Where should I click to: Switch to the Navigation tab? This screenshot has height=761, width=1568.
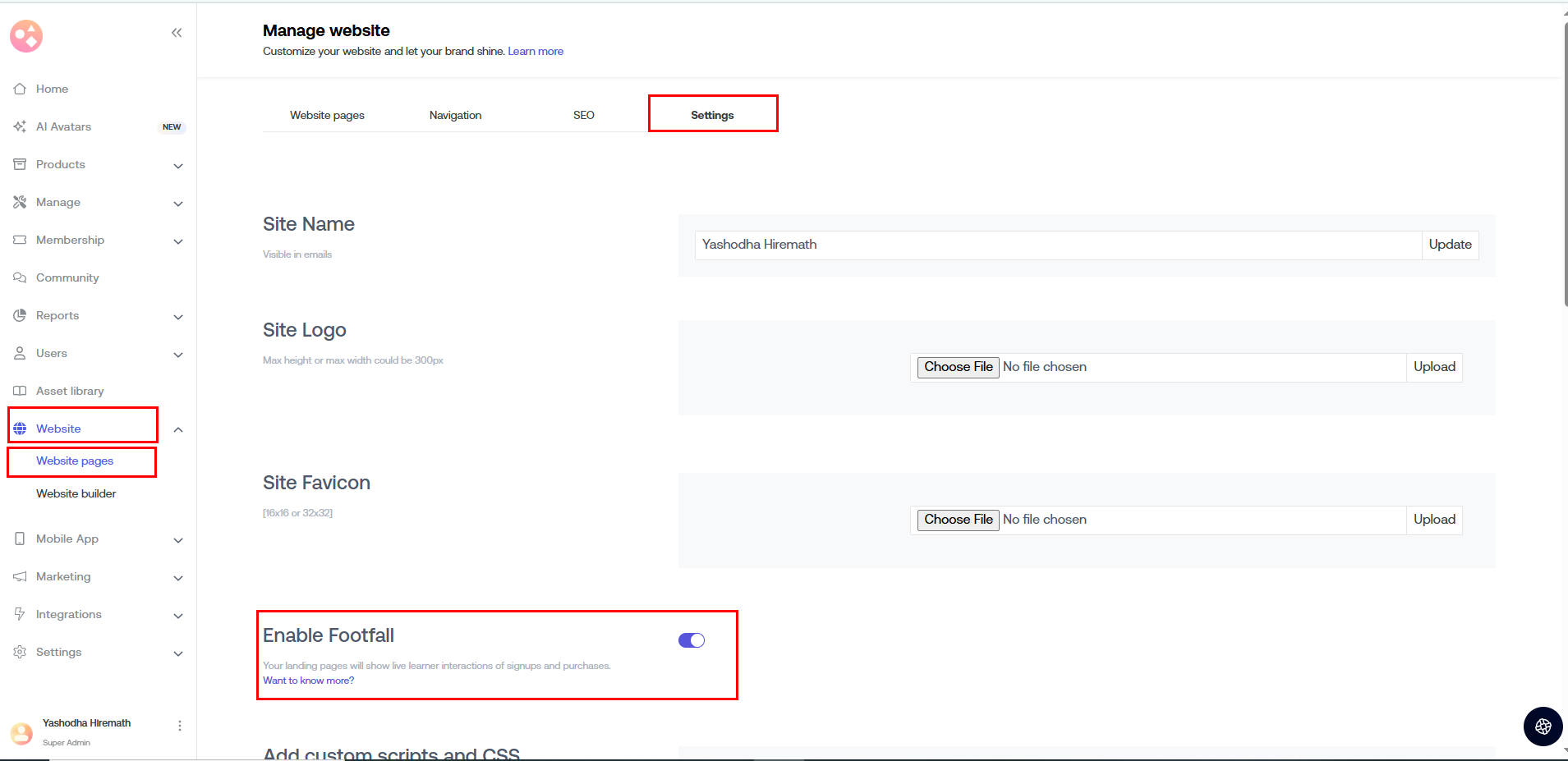click(x=455, y=115)
